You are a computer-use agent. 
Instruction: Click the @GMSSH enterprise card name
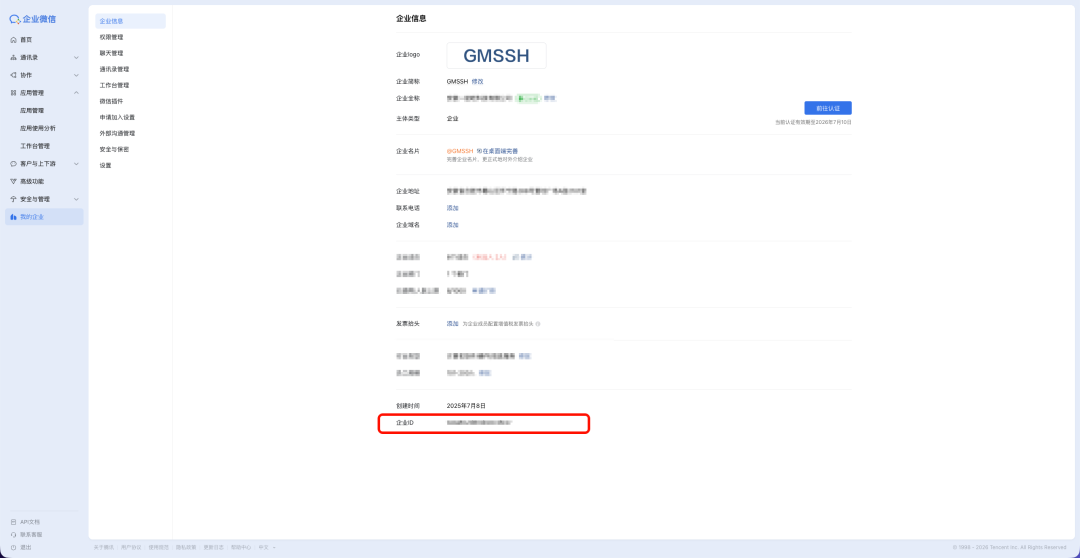(x=460, y=151)
